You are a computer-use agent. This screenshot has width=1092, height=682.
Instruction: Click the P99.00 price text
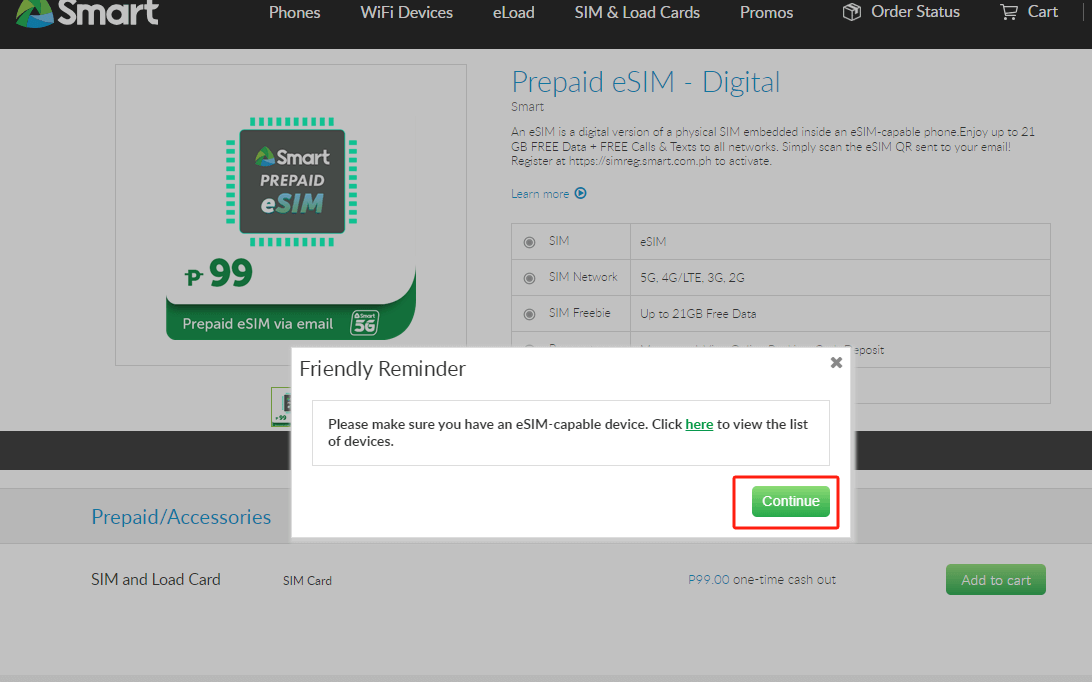pos(708,580)
